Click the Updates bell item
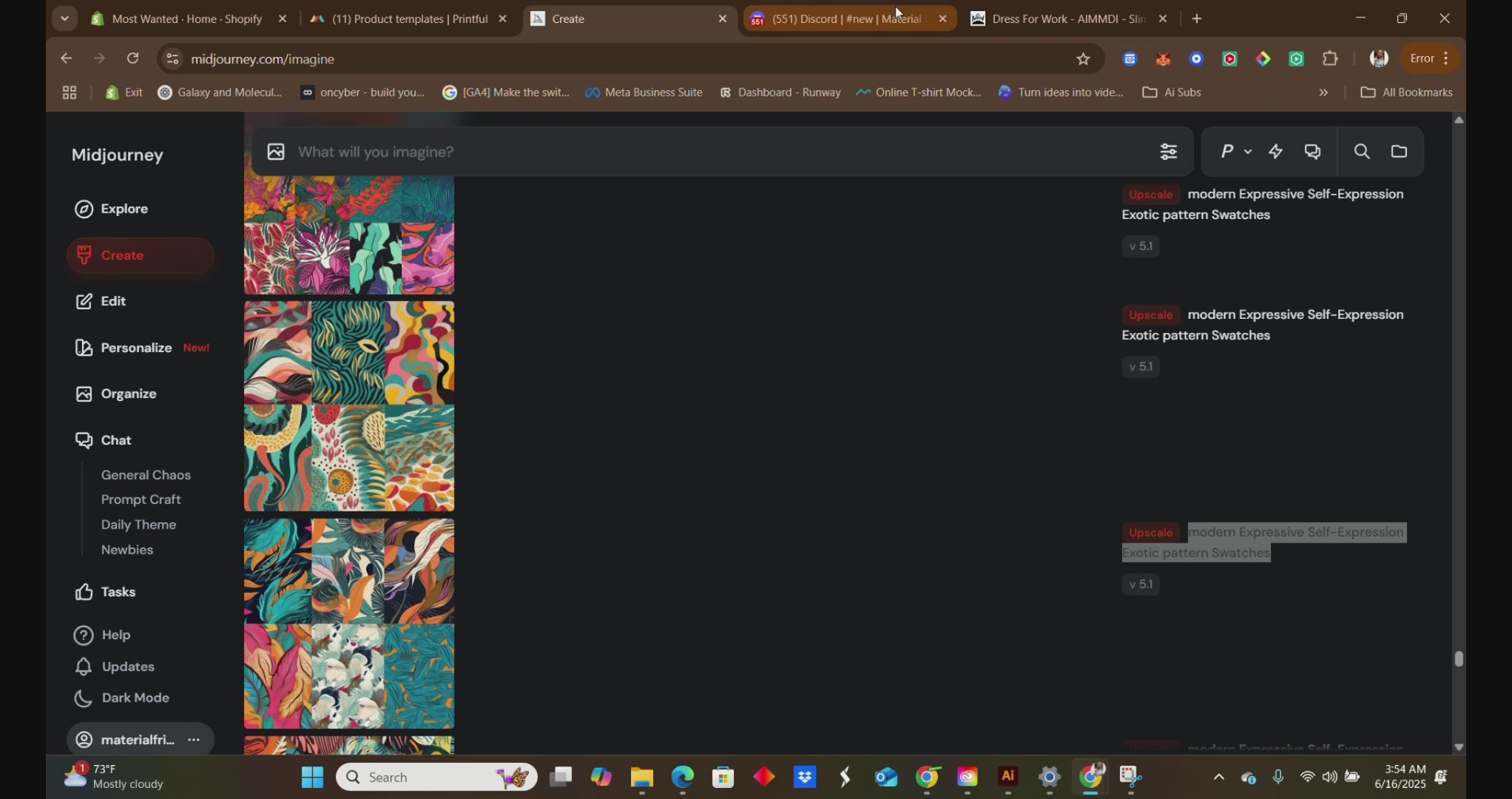The height and width of the screenshot is (799, 1512). pos(127,667)
